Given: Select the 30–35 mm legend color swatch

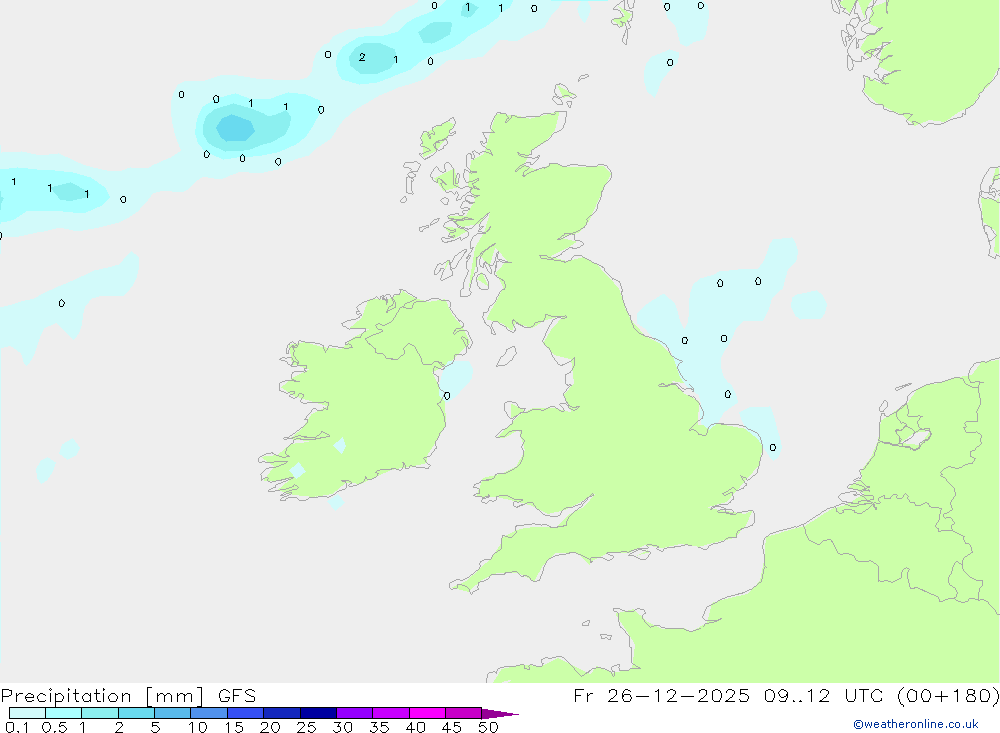Looking at the screenshot, I should (355, 713).
